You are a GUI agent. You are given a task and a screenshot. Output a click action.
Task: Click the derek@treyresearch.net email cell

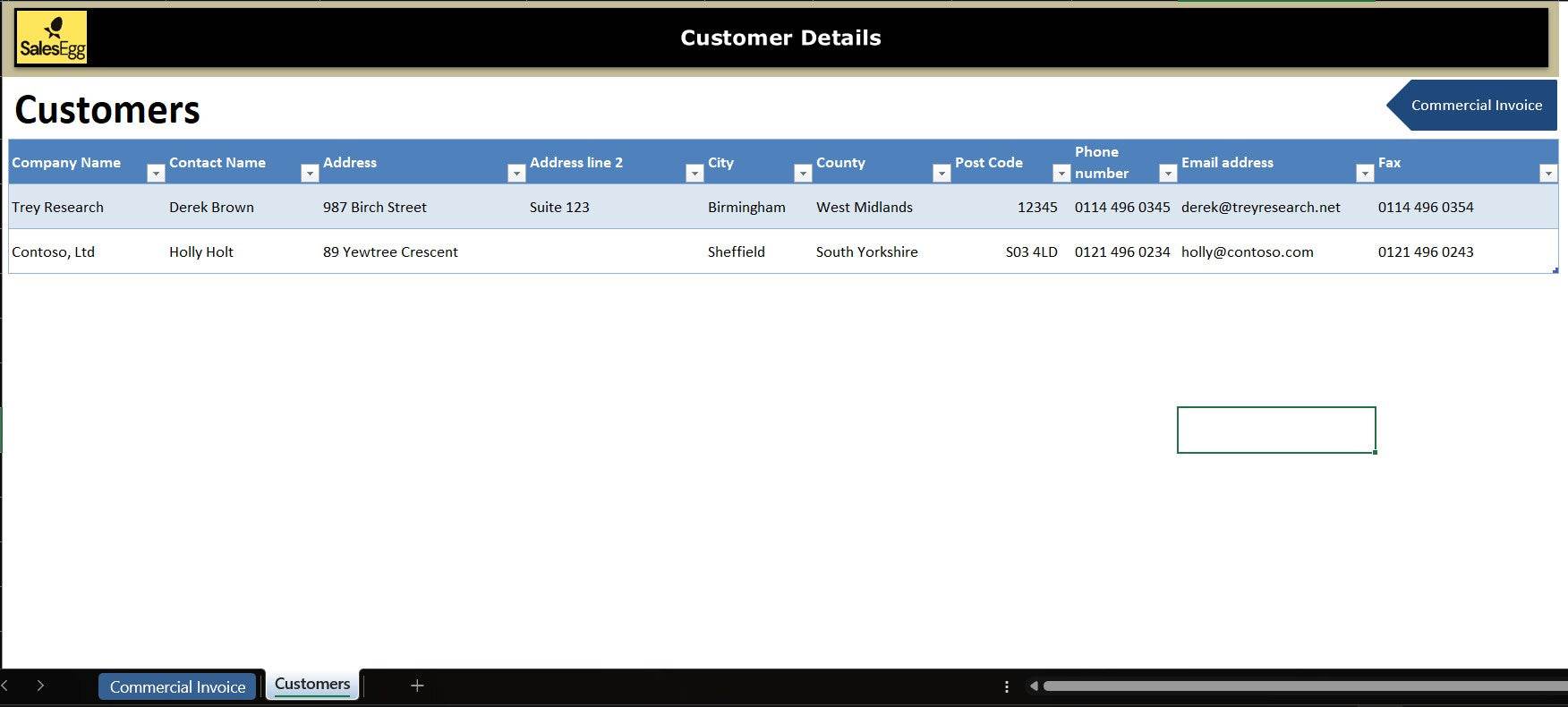1260,208
